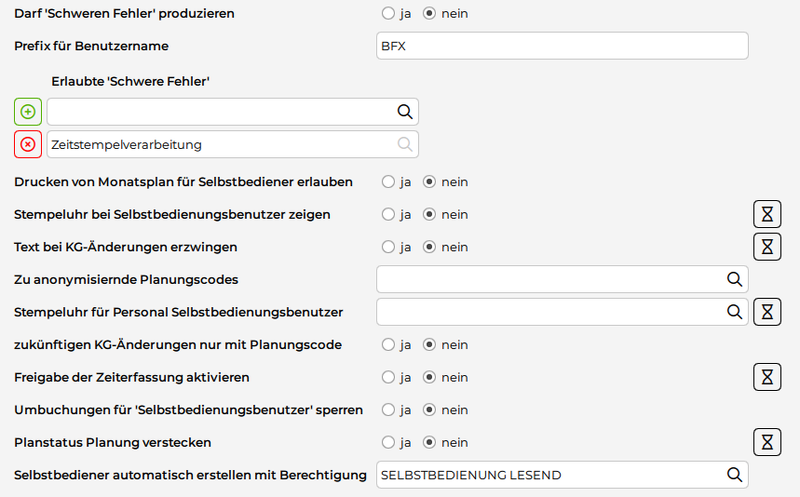
Task: Click hourglass icon beside Text bei KG-Änderungen erzwingen
Action: pos(767,246)
